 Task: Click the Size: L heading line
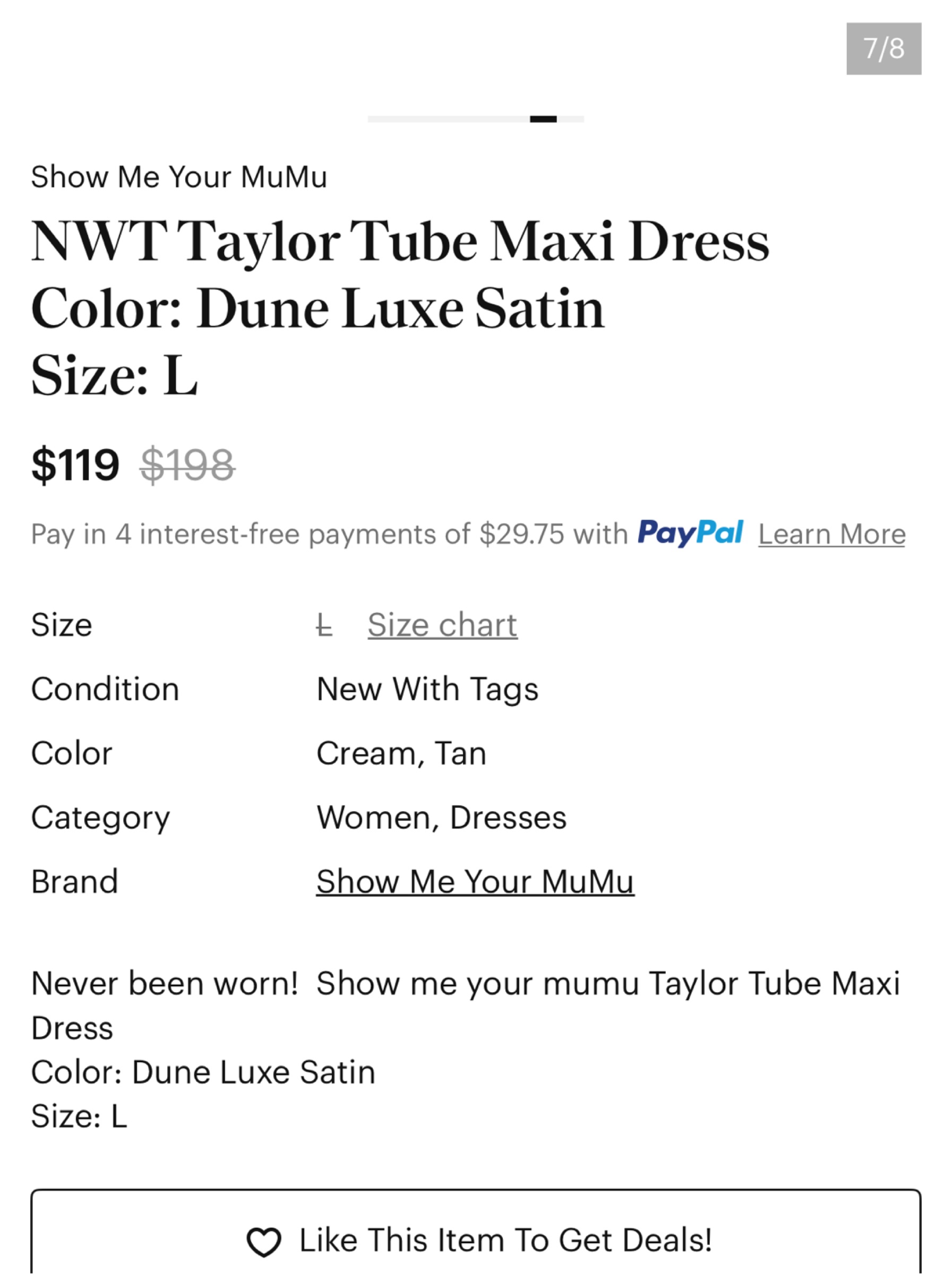click(115, 375)
